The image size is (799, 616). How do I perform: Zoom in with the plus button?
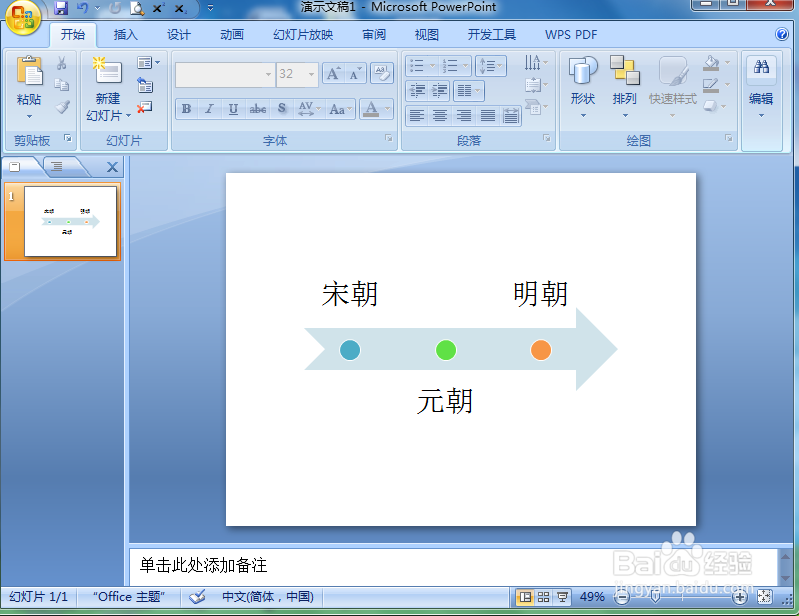point(739,597)
